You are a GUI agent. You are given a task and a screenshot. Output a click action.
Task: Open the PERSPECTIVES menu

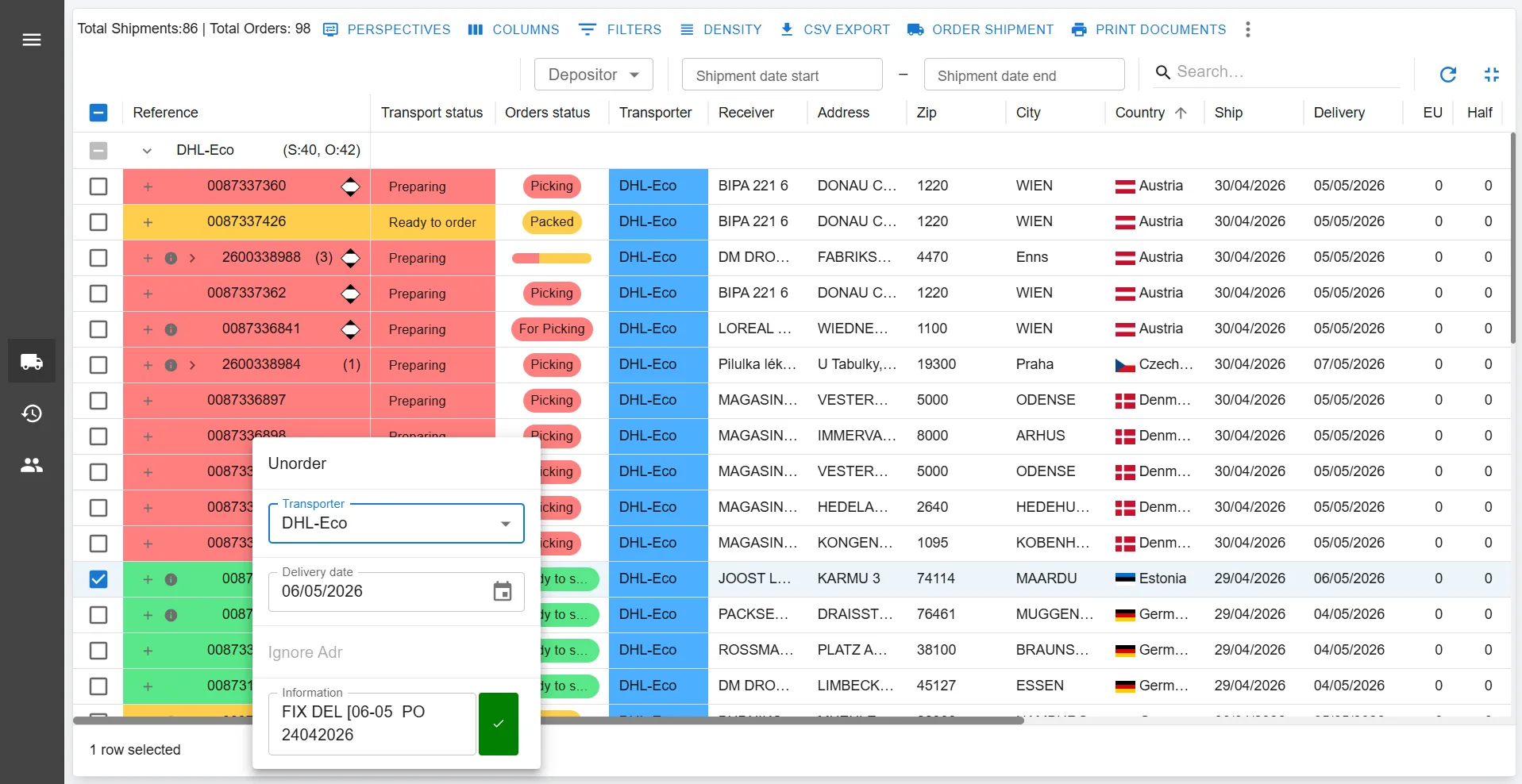click(x=387, y=29)
